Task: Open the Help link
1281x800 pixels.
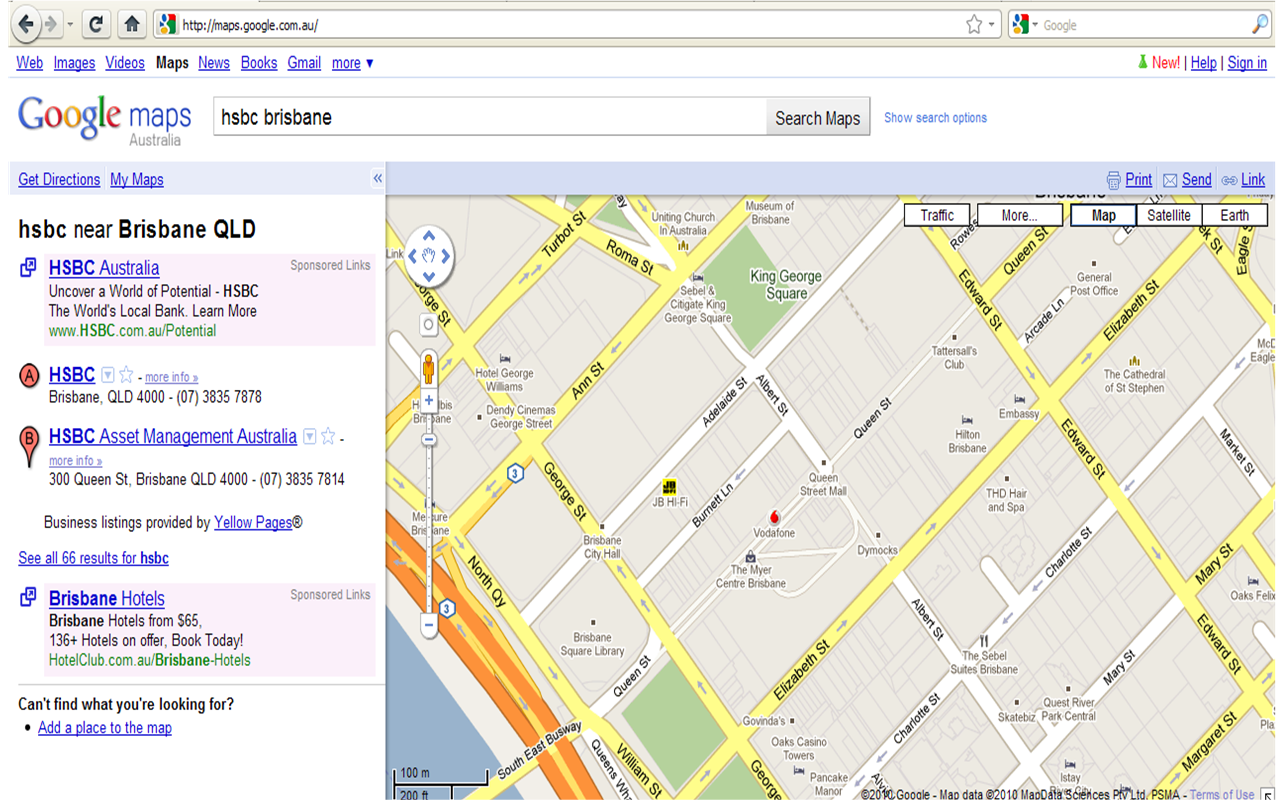Action: (x=1204, y=63)
